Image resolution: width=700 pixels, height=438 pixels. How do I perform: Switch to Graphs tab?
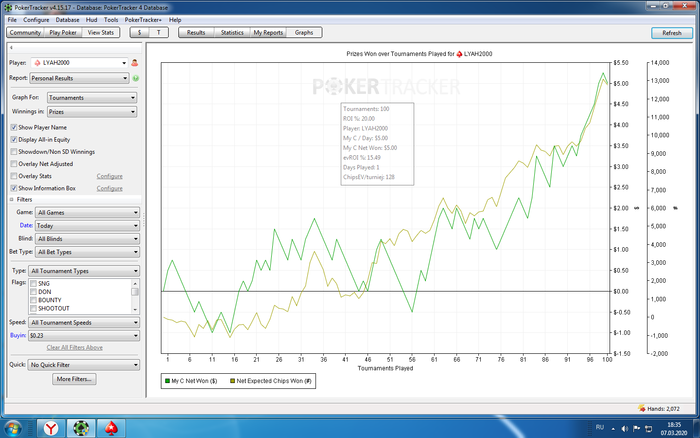[304, 33]
